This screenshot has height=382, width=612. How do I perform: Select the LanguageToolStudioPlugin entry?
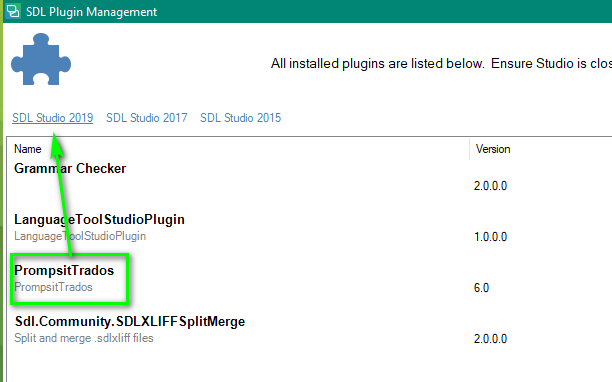(x=99, y=220)
